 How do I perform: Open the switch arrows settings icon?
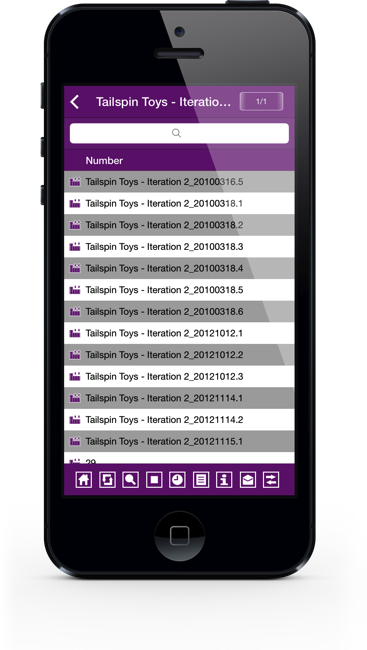(271, 480)
